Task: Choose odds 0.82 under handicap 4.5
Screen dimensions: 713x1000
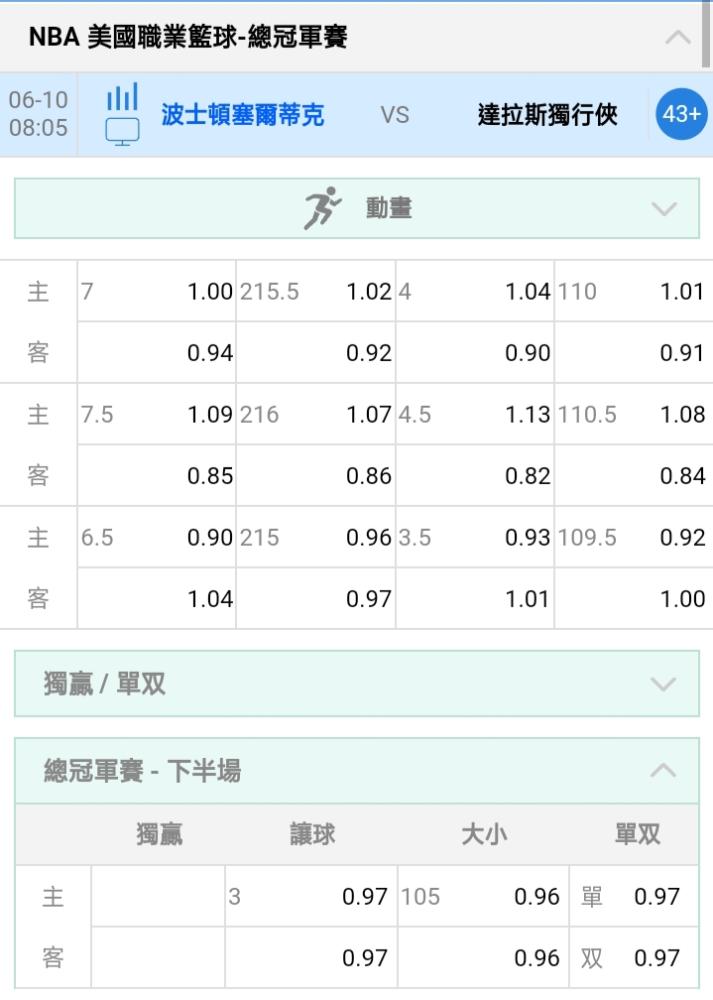Action: pyautogui.click(x=474, y=476)
